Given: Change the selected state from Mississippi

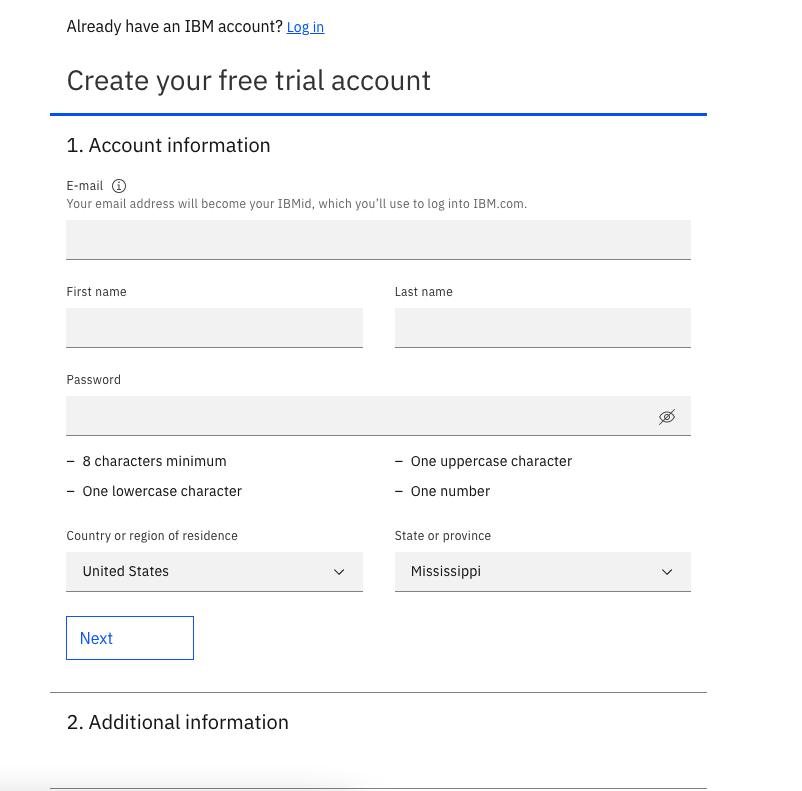Looking at the screenshot, I should [542, 571].
